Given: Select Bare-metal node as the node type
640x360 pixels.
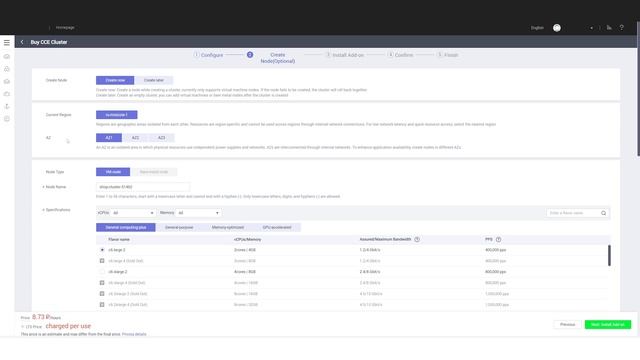Looking at the screenshot, I should click(153, 172).
